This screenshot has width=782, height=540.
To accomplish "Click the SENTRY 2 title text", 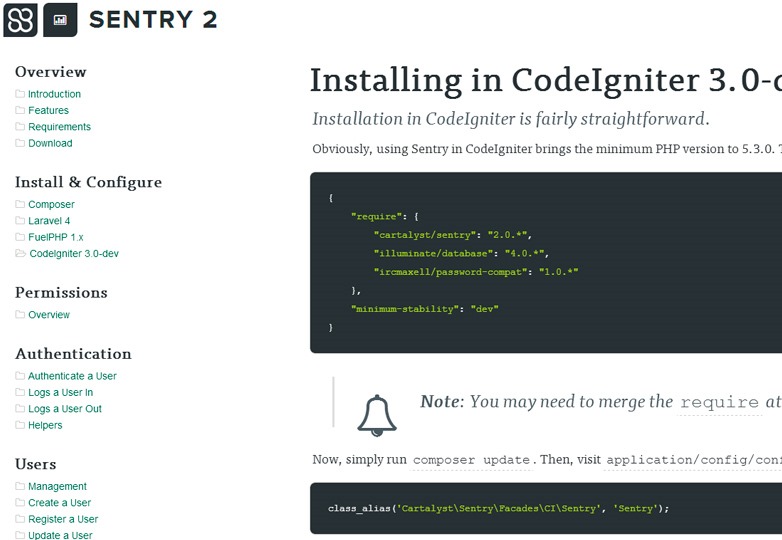I will tap(152, 19).
